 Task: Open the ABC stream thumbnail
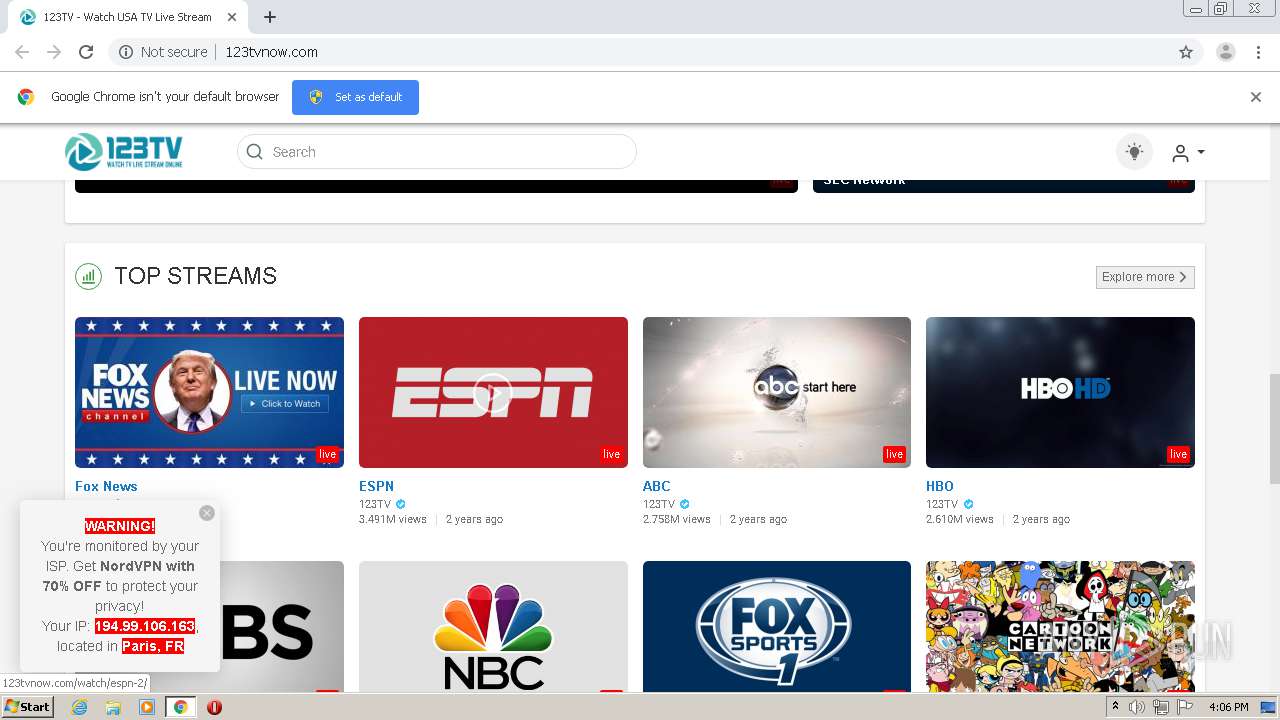point(777,392)
